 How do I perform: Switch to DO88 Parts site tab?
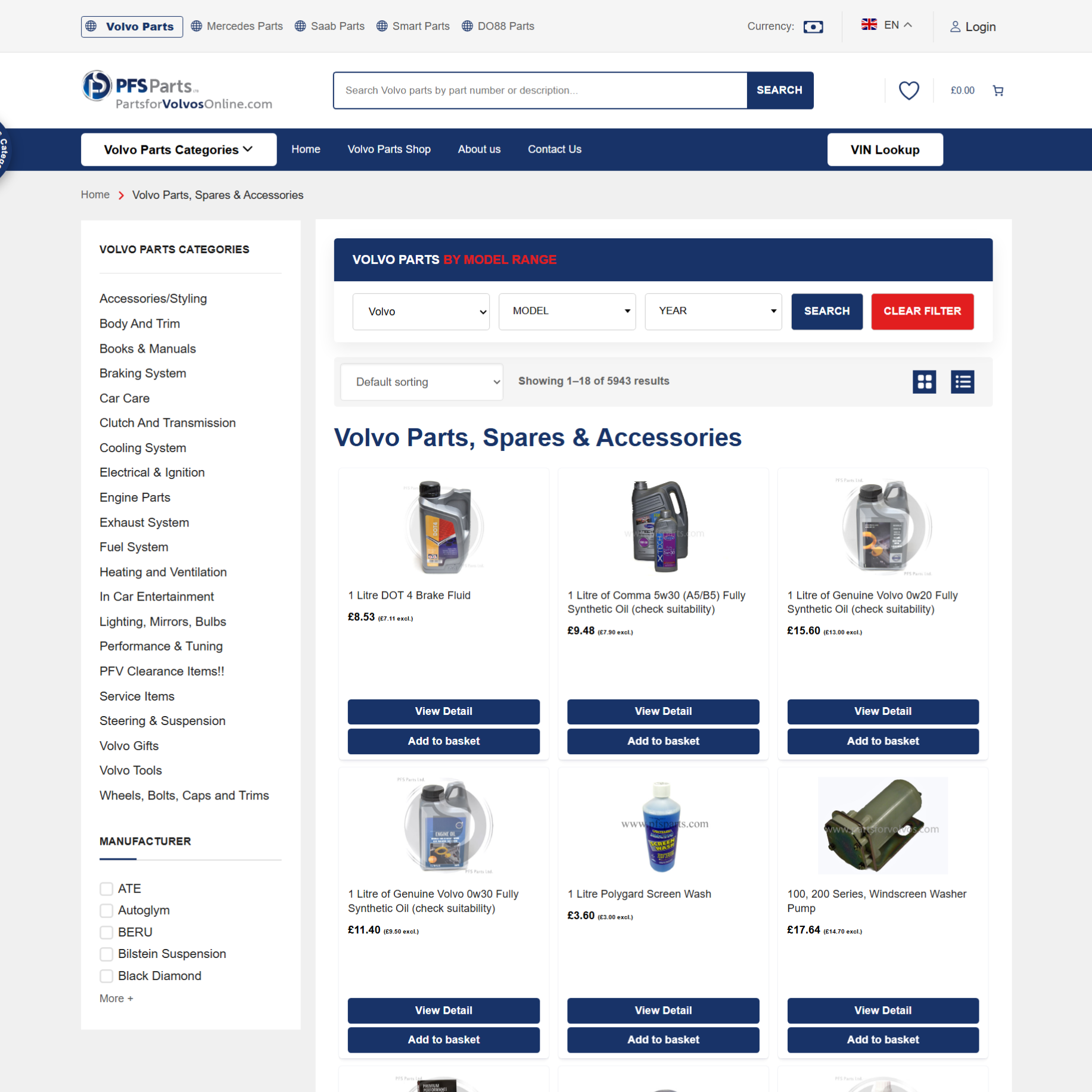coord(497,26)
